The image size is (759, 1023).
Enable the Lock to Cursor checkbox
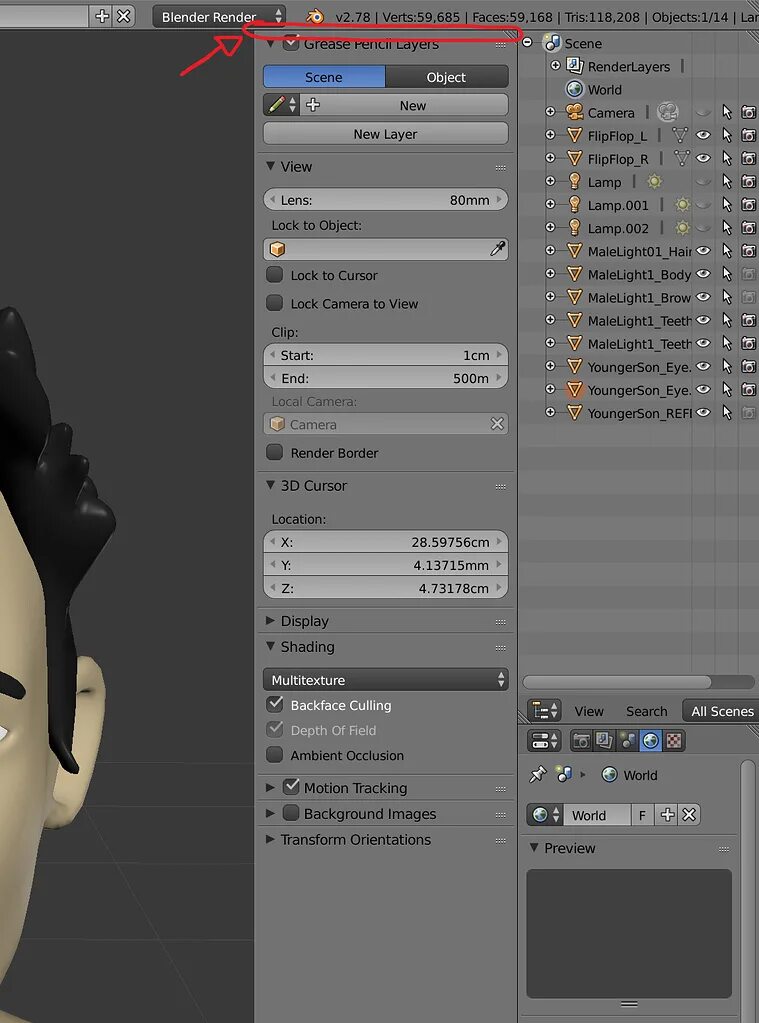click(x=275, y=275)
